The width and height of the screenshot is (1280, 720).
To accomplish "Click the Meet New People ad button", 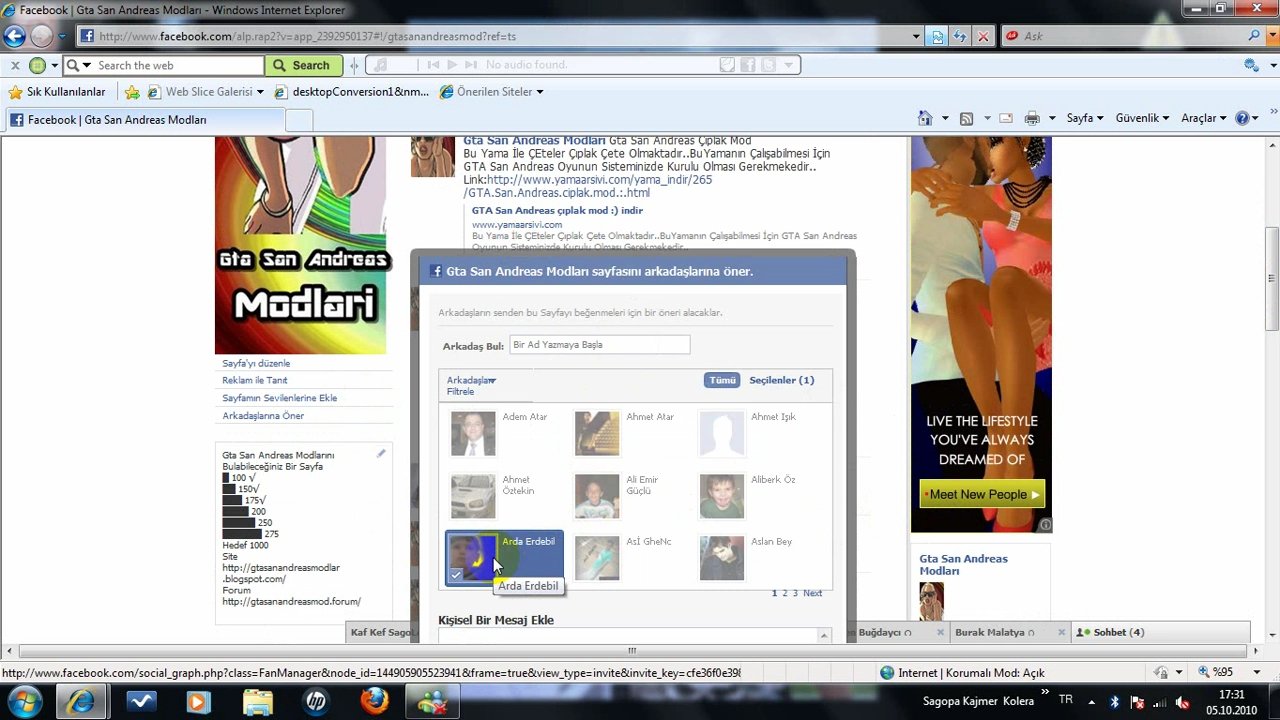I will (x=982, y=494).
